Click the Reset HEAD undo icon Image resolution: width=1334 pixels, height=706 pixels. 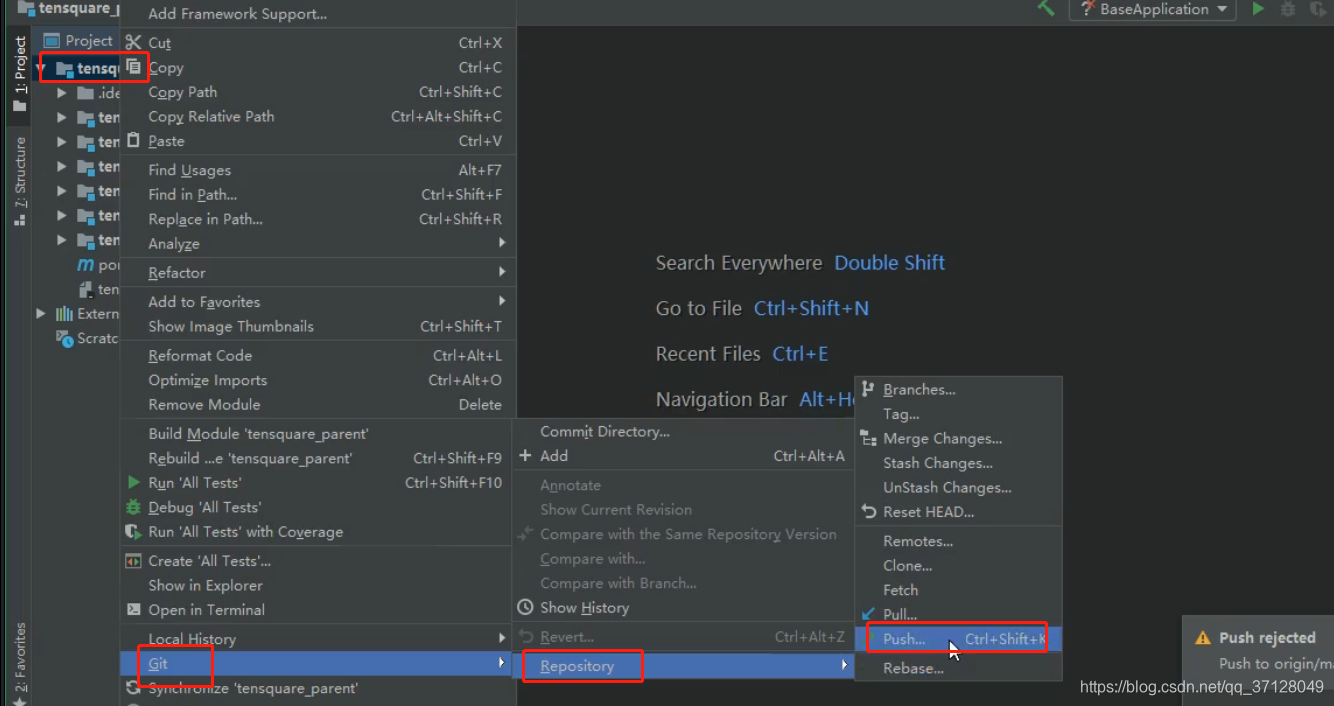point(868,512)
